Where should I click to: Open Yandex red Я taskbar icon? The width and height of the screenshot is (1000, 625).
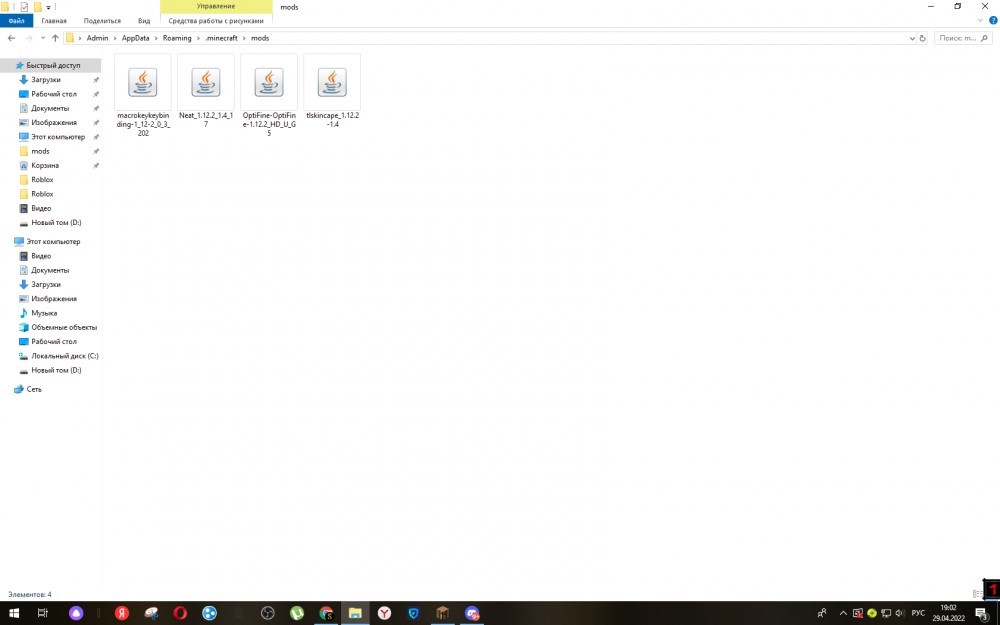pyautogui.click(x=122, y=613)
